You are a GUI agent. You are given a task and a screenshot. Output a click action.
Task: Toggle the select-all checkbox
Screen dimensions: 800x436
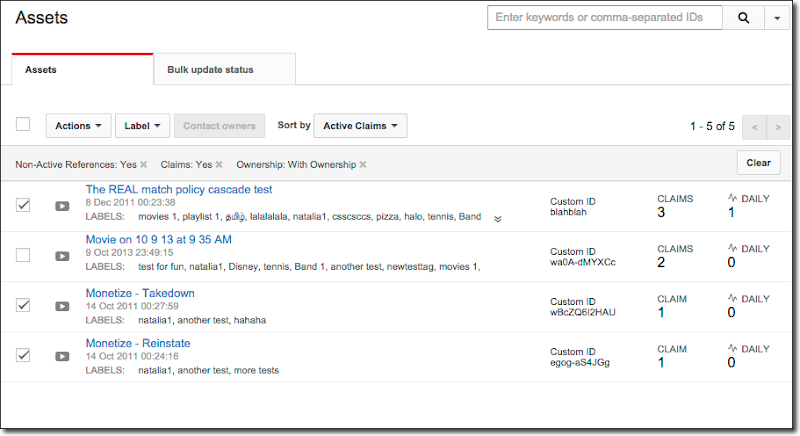point(23,125)
